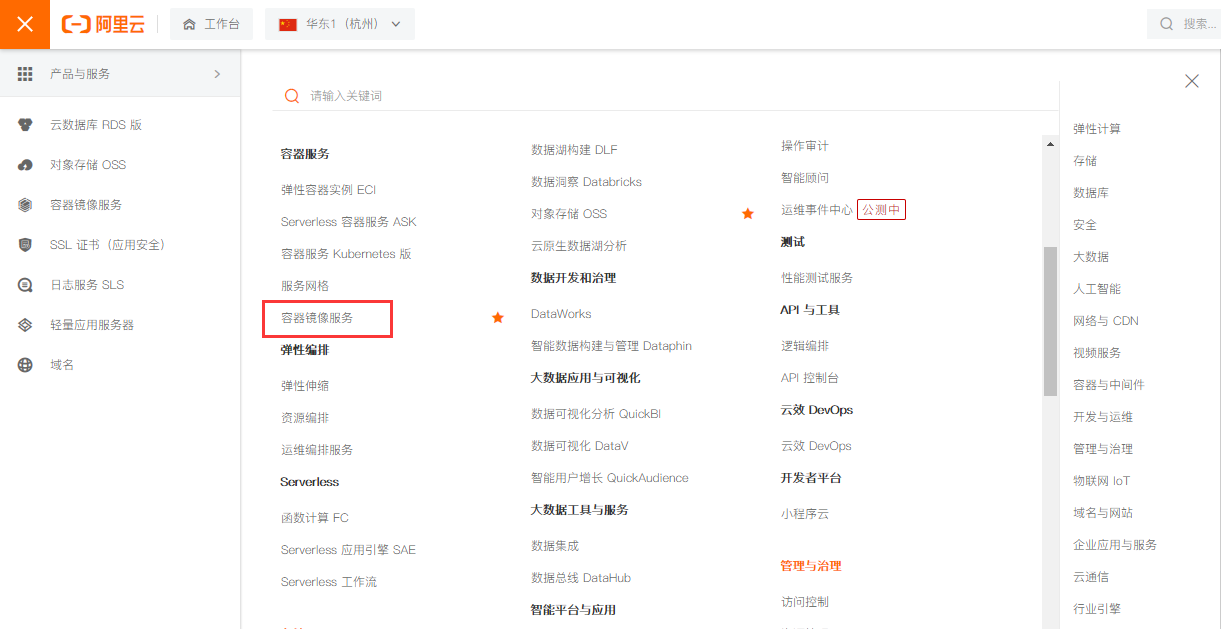
Task: Open 弹性伸缩 link
Action: coord(305,386)
